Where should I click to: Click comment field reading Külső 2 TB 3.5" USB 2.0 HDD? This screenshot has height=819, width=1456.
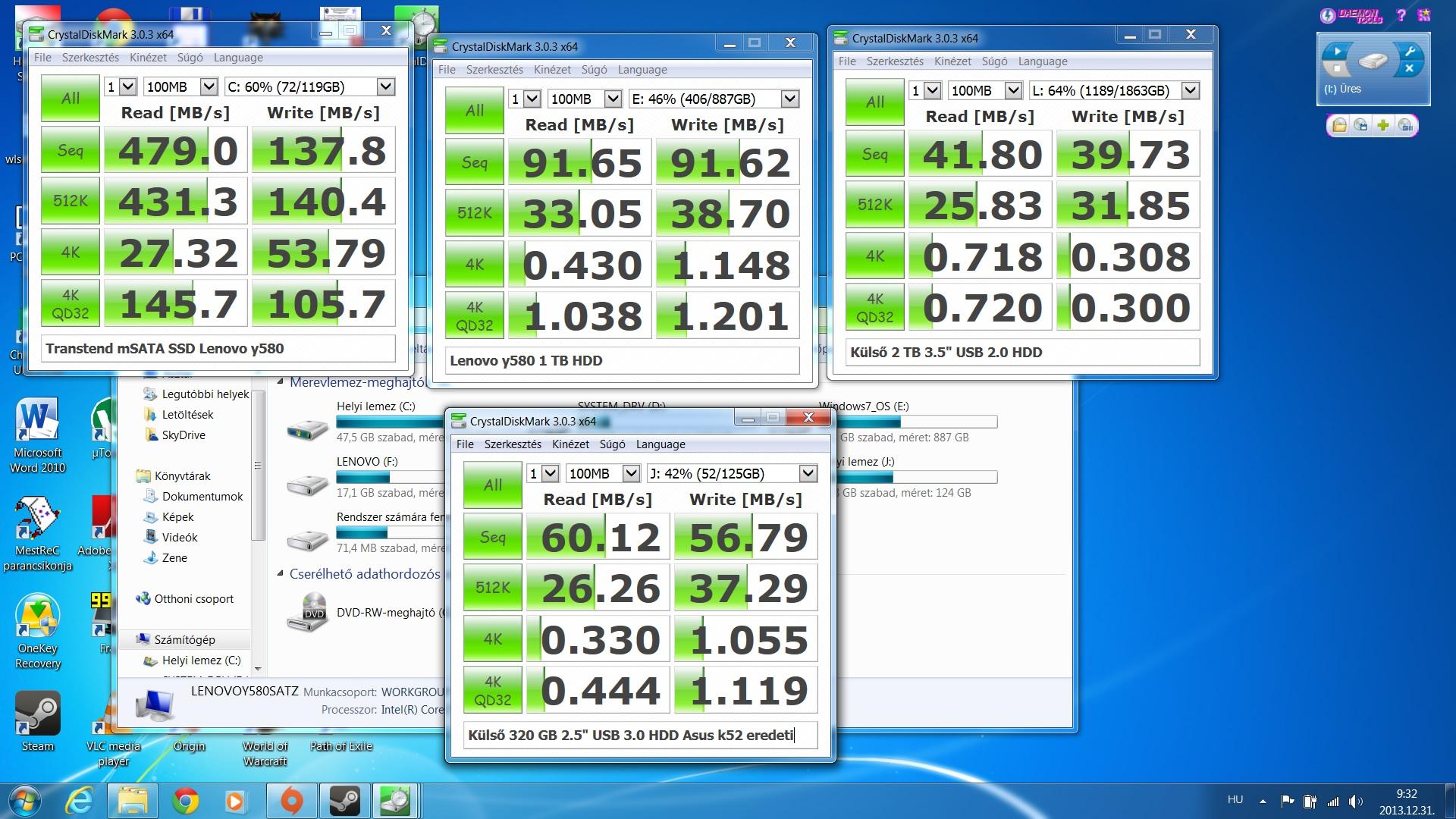pyautogui.click(x=1023, y=353)
